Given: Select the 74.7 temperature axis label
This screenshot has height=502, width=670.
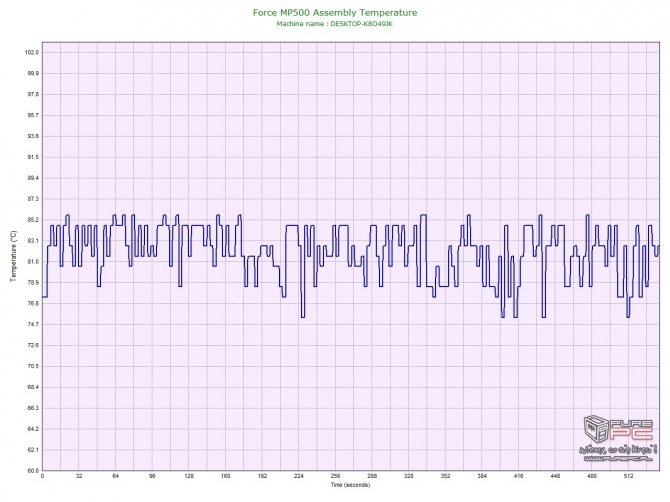Looking at the screenshot, I should point(33,325).
